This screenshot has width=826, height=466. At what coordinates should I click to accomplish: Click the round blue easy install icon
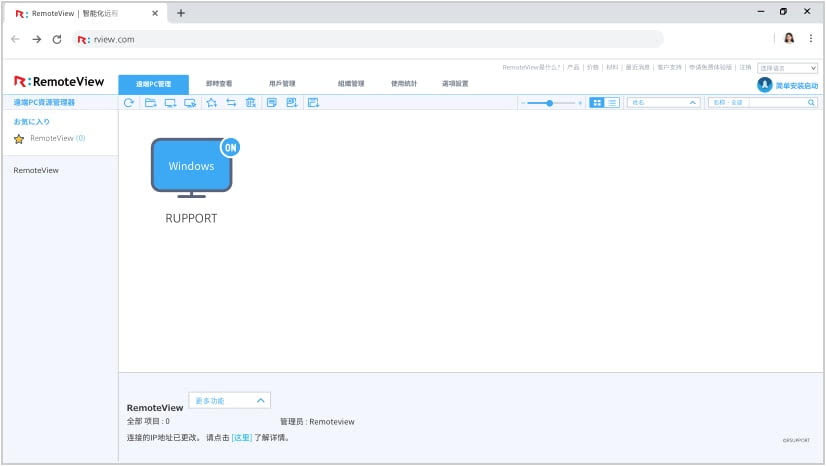pyautogui.click(x=765, y=85)
